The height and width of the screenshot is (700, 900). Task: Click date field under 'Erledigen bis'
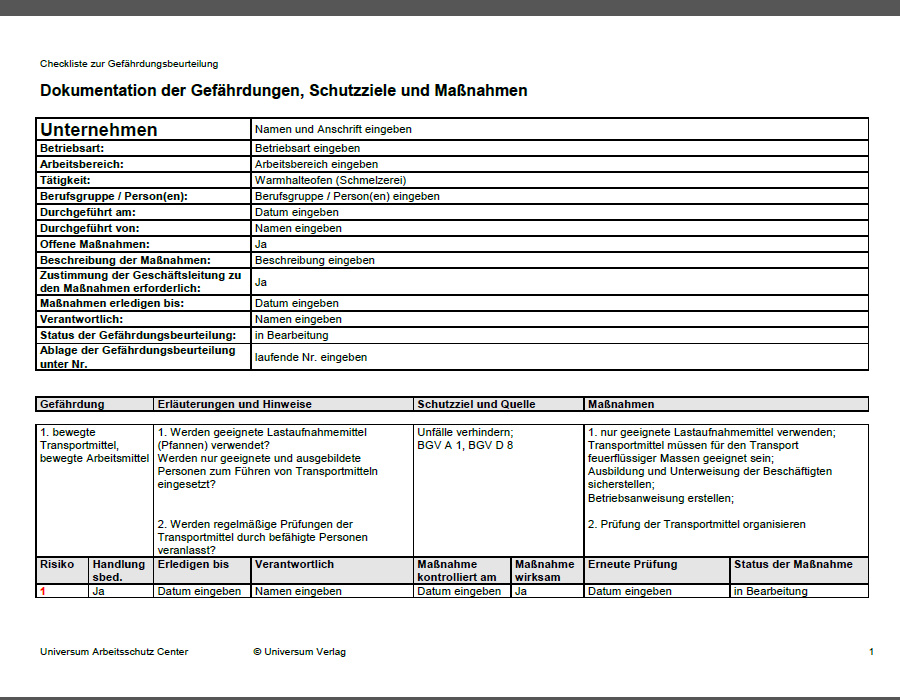[x=202, y=591]
